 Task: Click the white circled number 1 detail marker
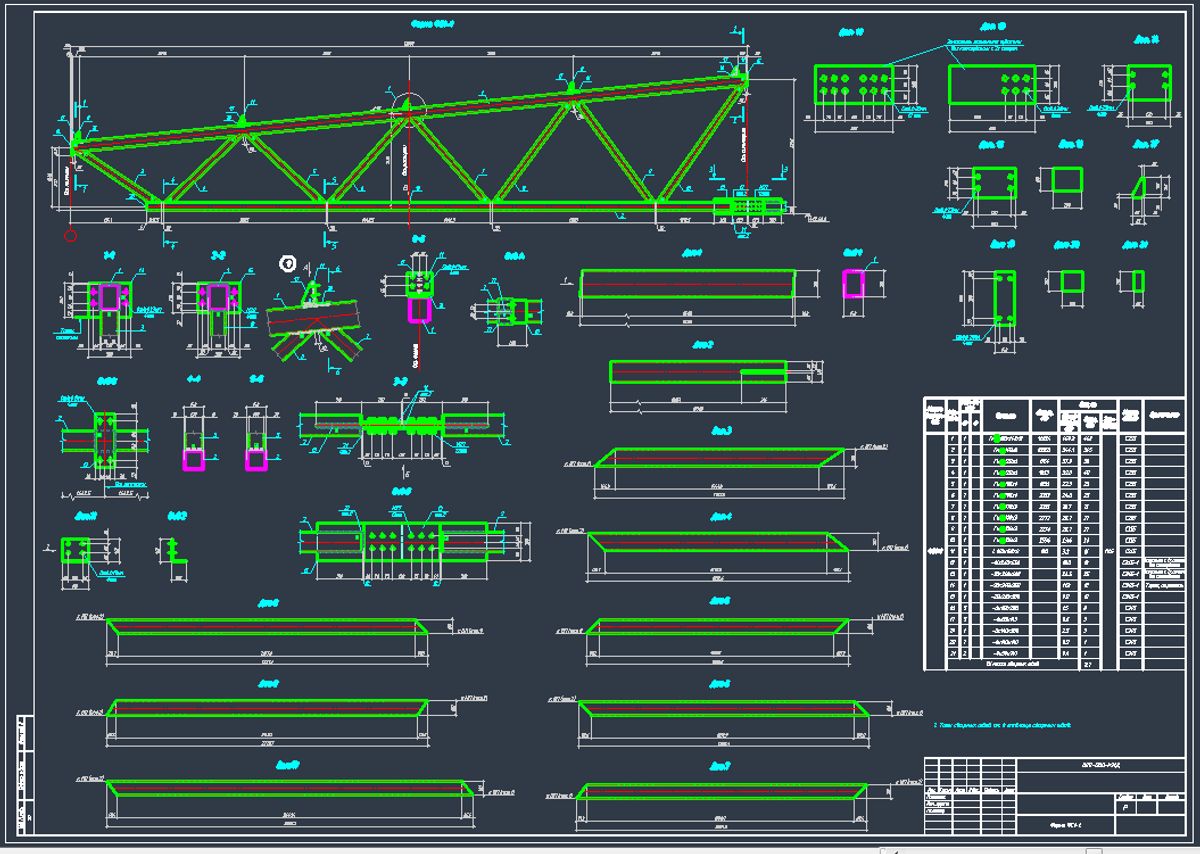point(287,263)
